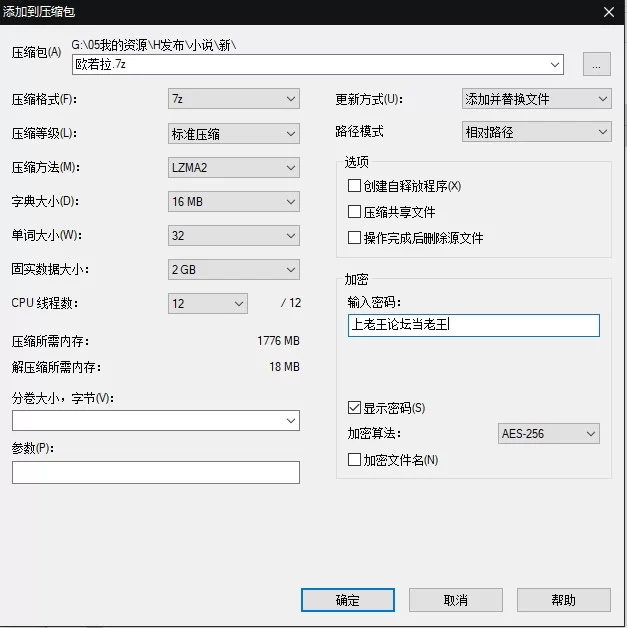This screenshot has height=628, width=627.
Task: Open the CPU 线程数 12 dropdown
Action: coord(208,304)
